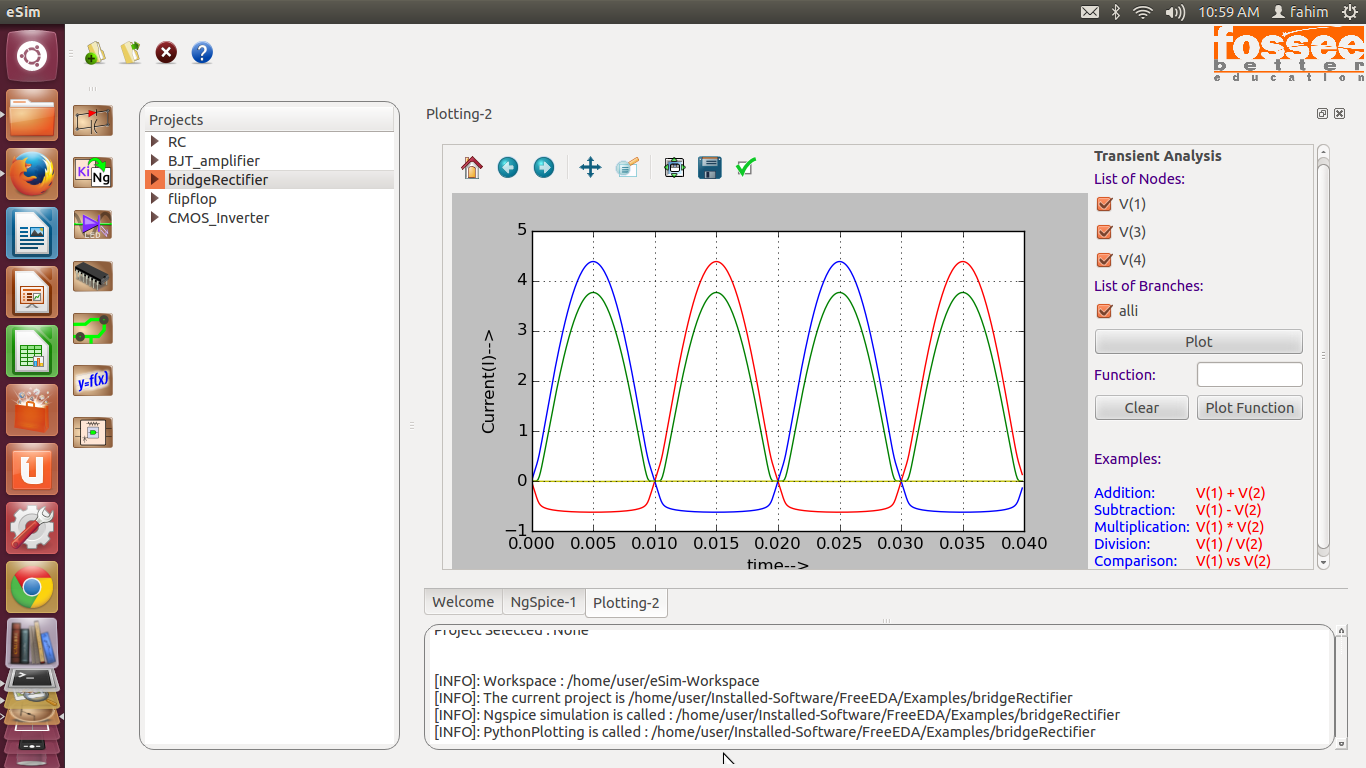Image resolution: width=1366 pixels, height=768 pixels.
Task: Expand the BJT_amplifier project
Action: coord(155,161)
